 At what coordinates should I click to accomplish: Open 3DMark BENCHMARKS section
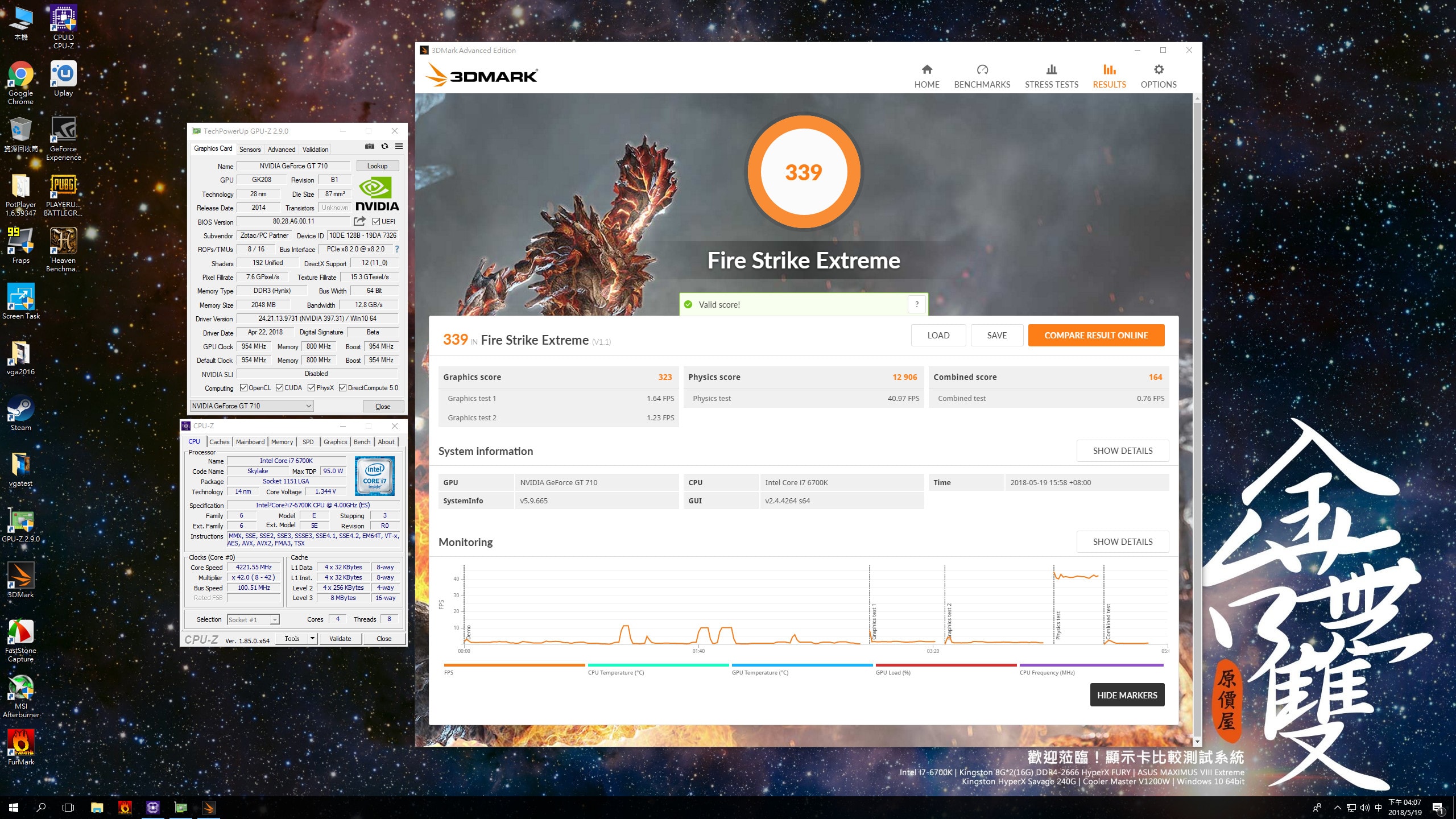click(982, 76)
